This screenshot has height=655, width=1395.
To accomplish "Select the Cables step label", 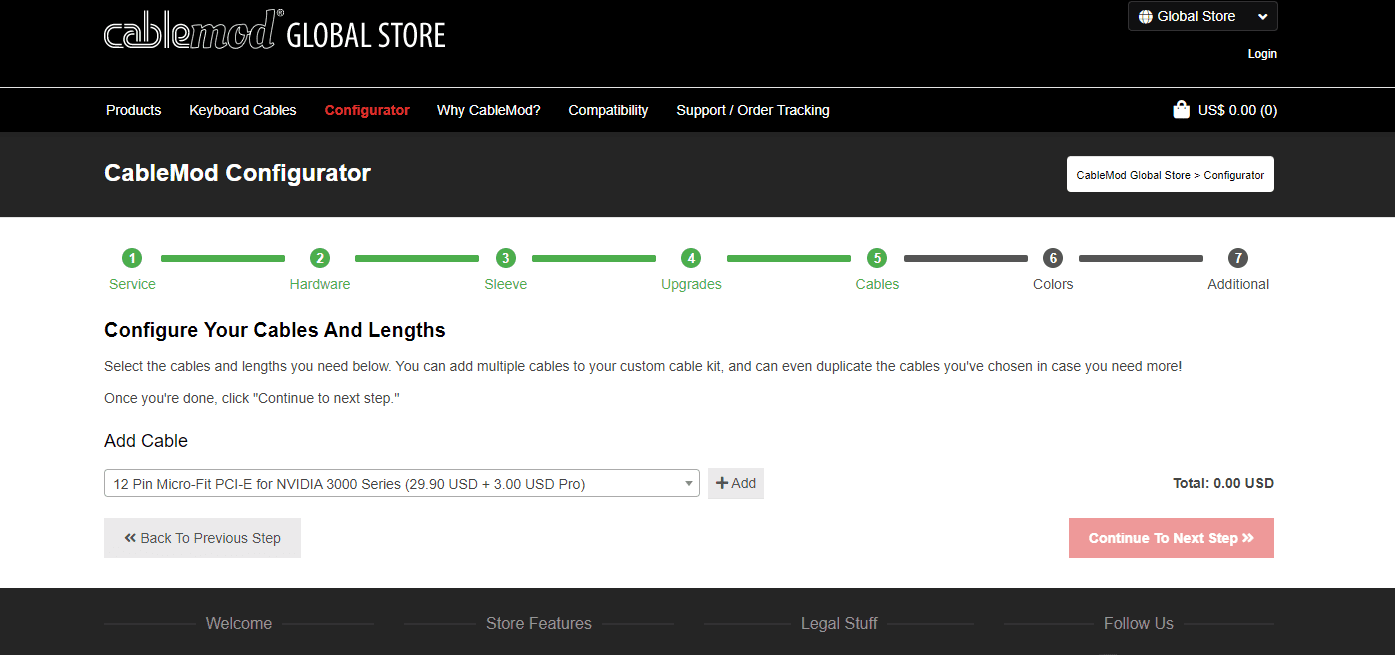I will point(877,284).
